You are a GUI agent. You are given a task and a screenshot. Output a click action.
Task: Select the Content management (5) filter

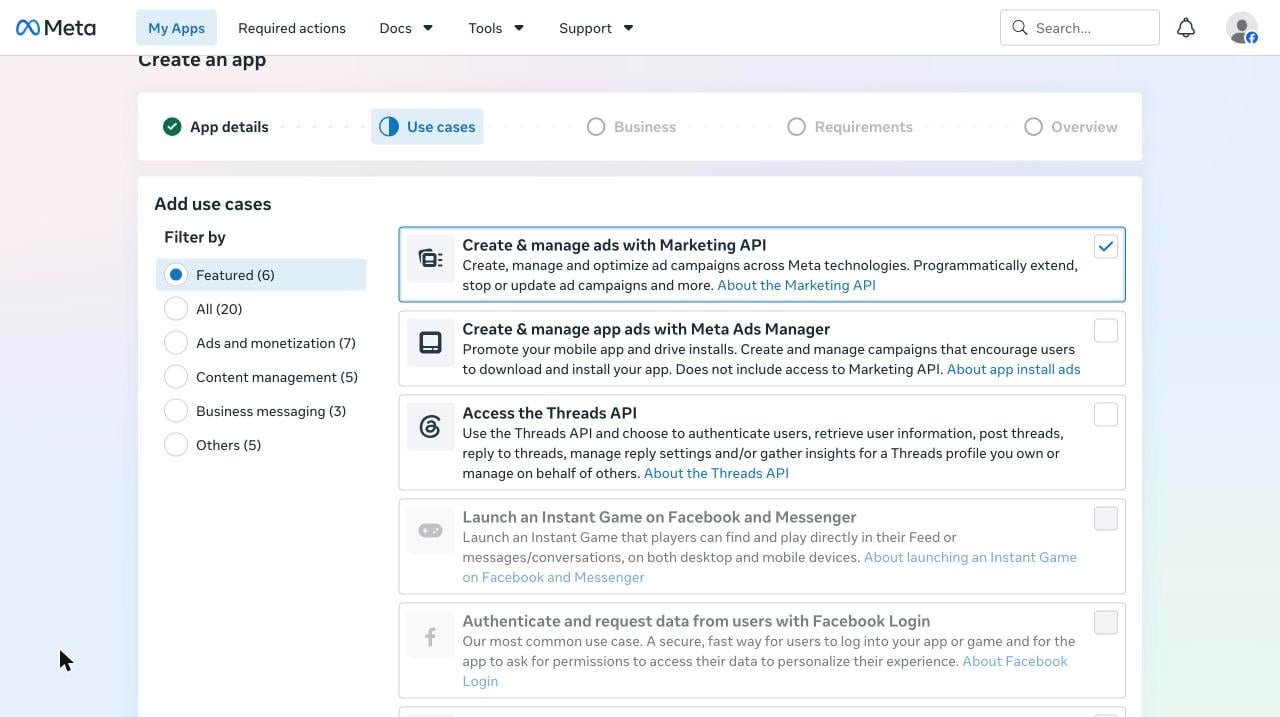[261, 377]
